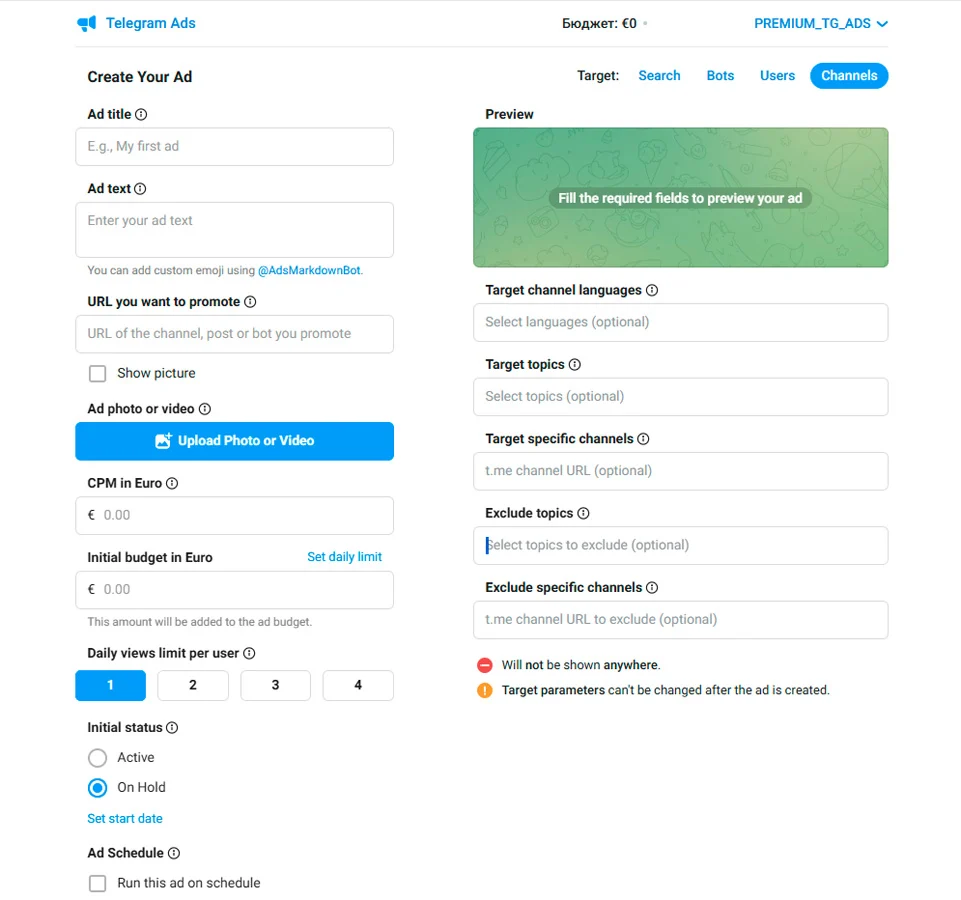Open the Exclude topics selection field
This screenshot has width=961, height=900.
point(680,546)
